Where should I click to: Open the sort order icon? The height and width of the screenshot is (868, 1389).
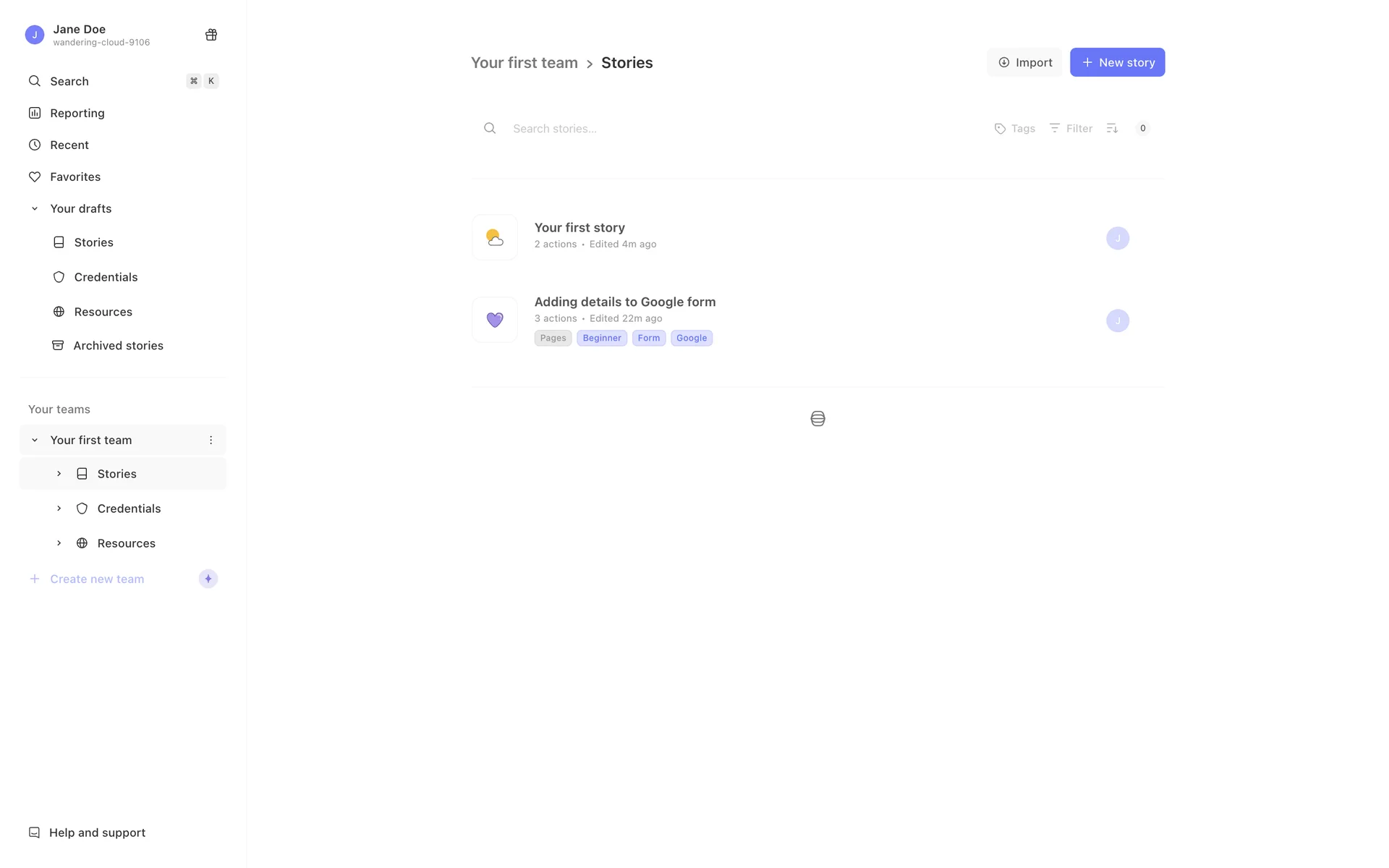(1112, 128)
